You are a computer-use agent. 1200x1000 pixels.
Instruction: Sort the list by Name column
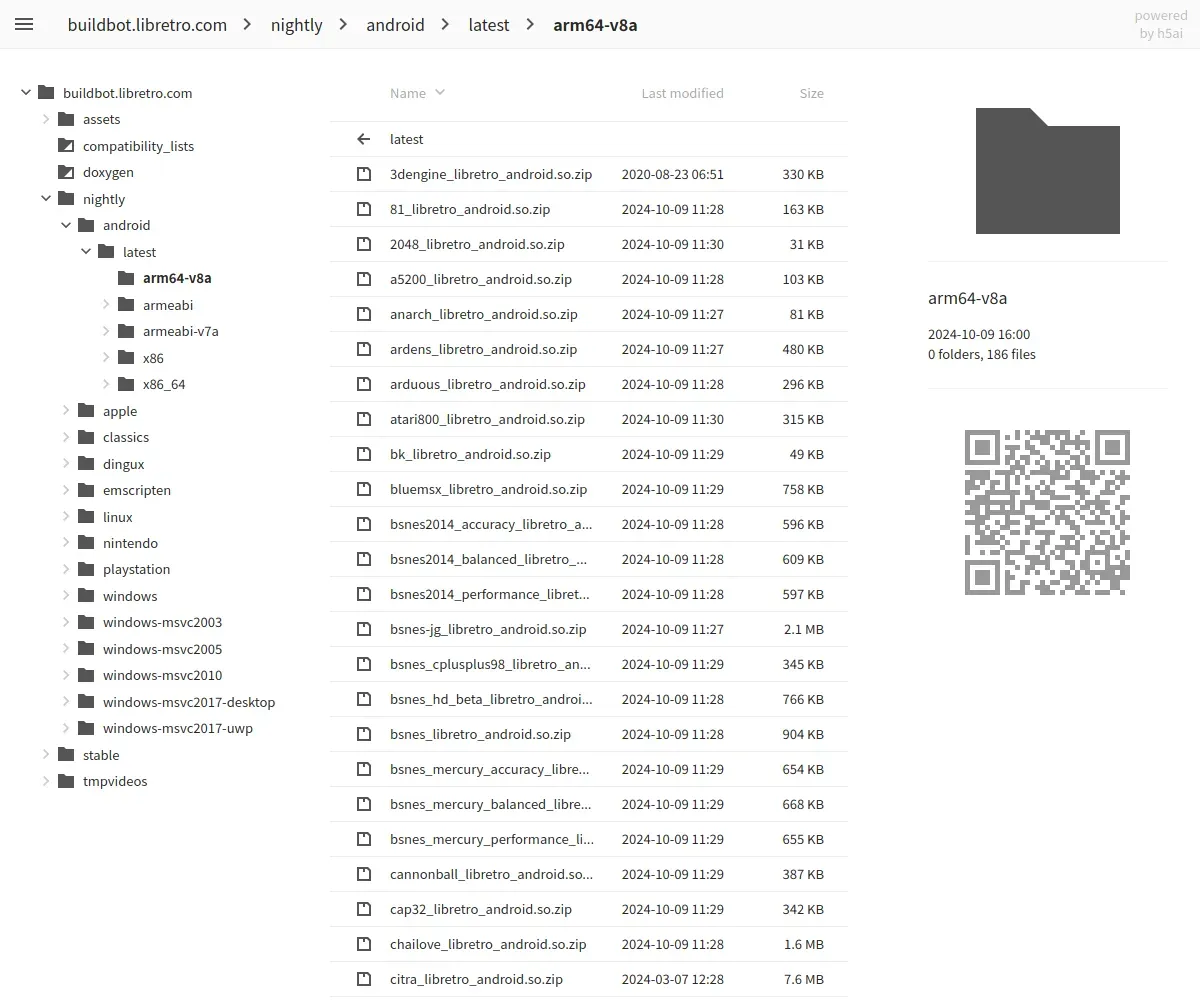click(417, 93)
